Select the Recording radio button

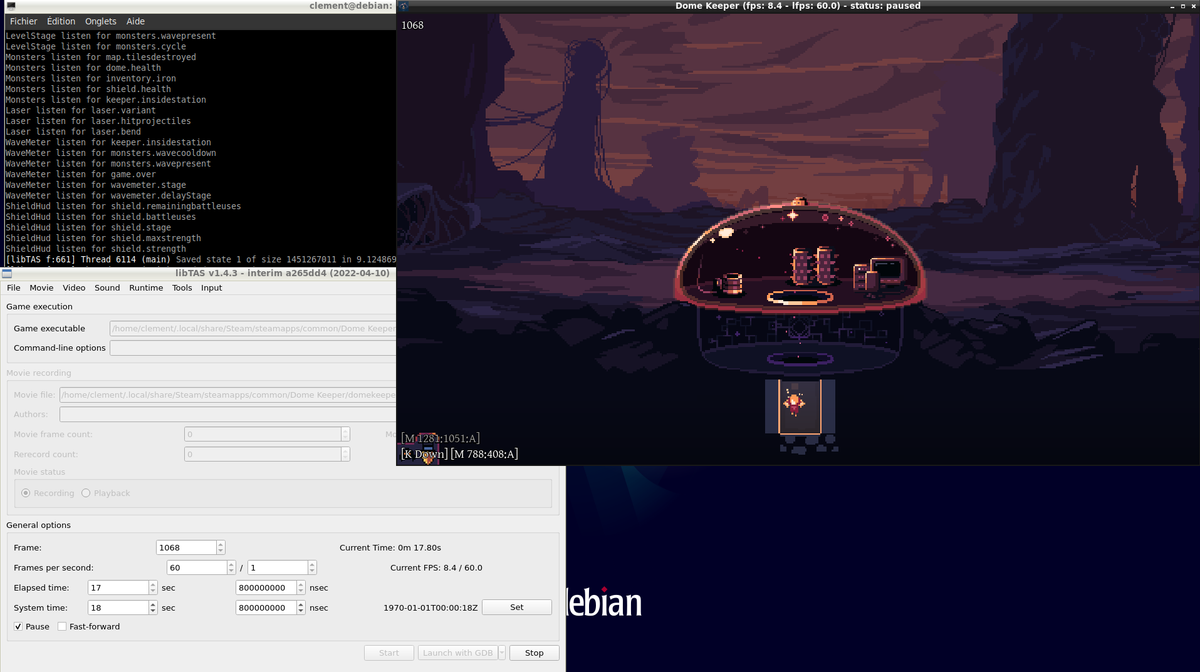[27, 493]
